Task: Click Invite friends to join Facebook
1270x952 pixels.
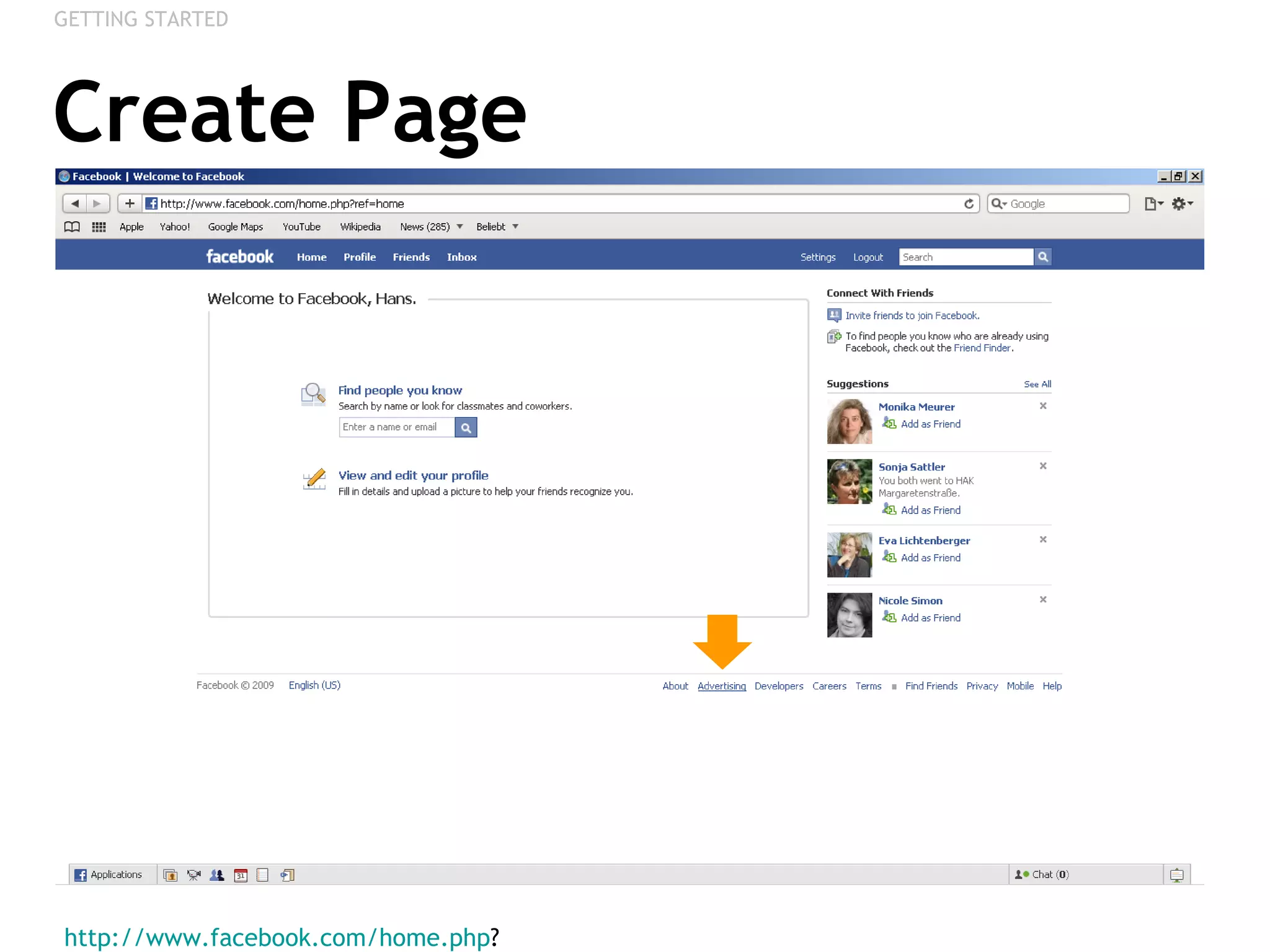Action: (x=912, y=315)
